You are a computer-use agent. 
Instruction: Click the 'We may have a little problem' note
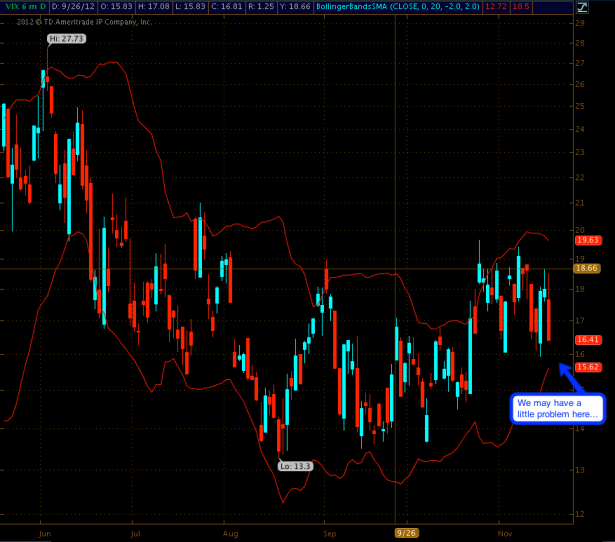pyautogui.click(x=558, y=408)
